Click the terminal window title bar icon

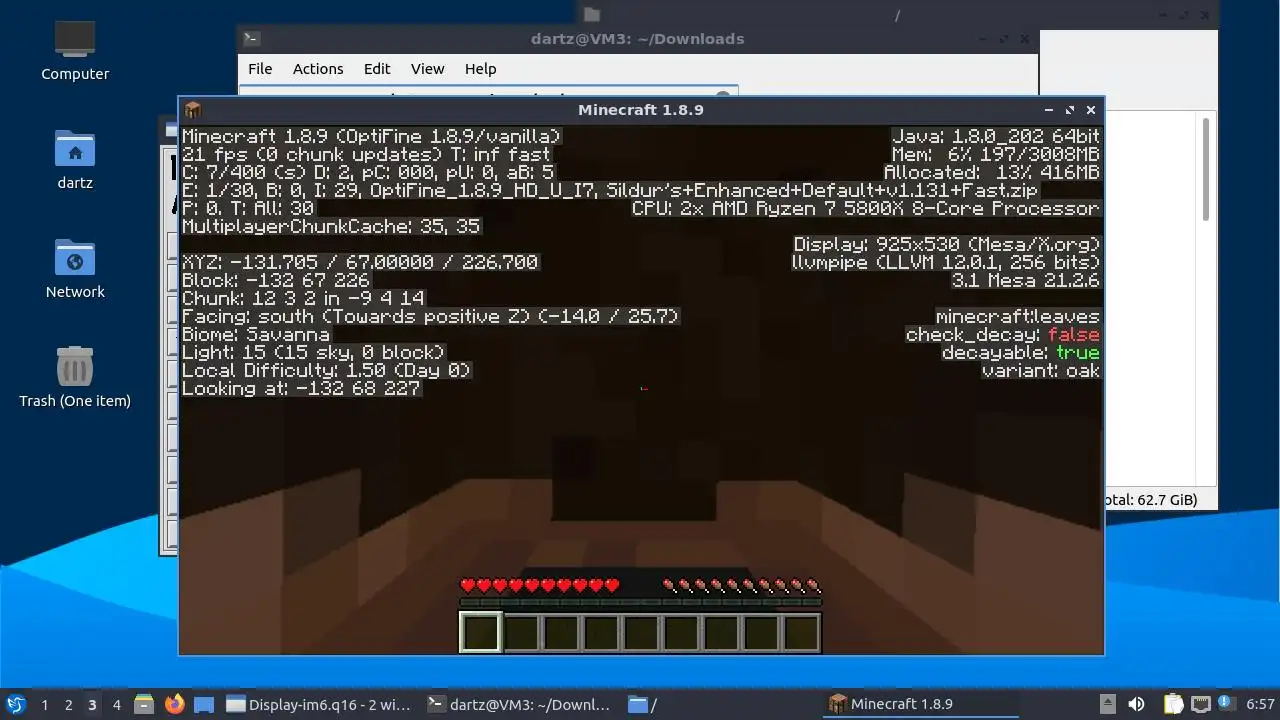tap(252, 39)
